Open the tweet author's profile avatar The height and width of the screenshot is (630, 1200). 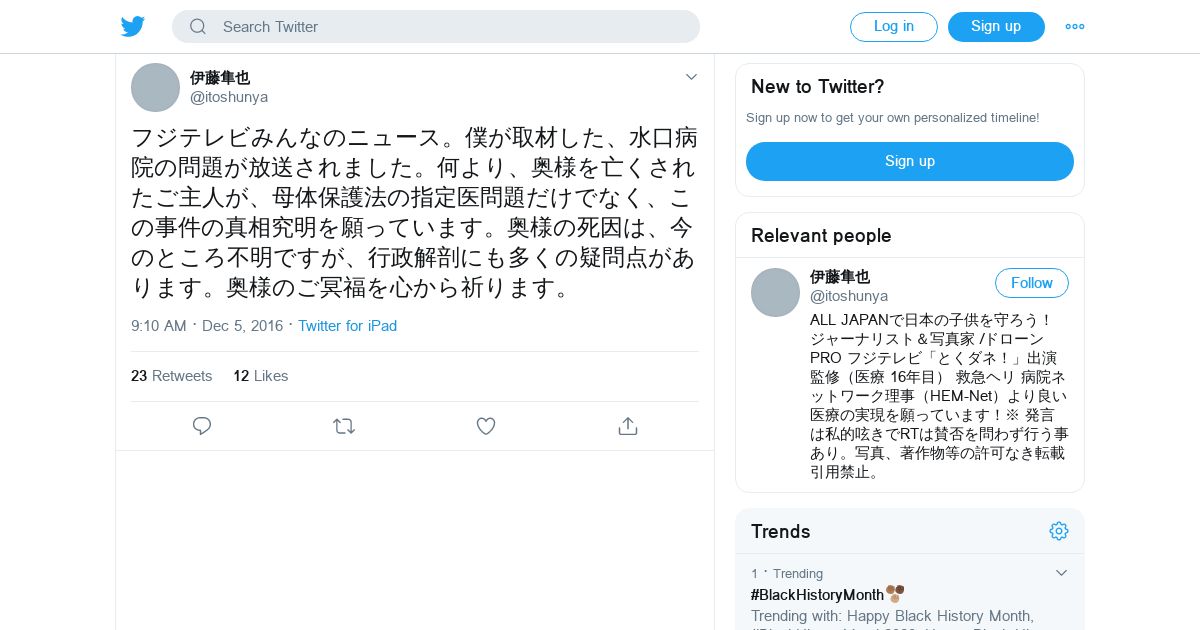(155, 87)
